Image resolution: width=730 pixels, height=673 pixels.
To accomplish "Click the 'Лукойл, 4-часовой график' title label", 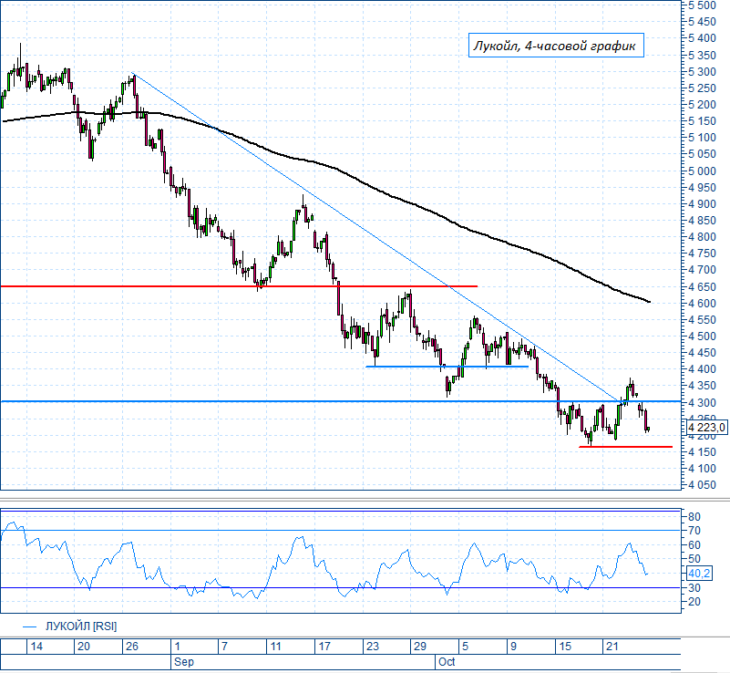I will [555, 46].
